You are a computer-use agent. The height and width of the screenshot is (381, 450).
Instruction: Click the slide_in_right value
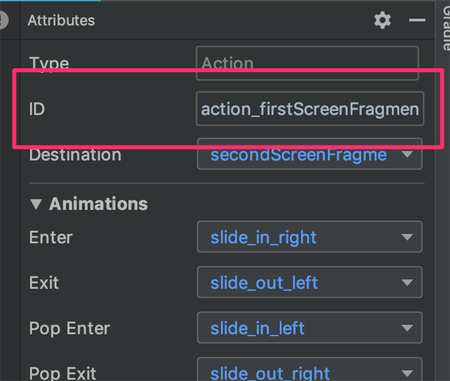click(x=263, y=238)
